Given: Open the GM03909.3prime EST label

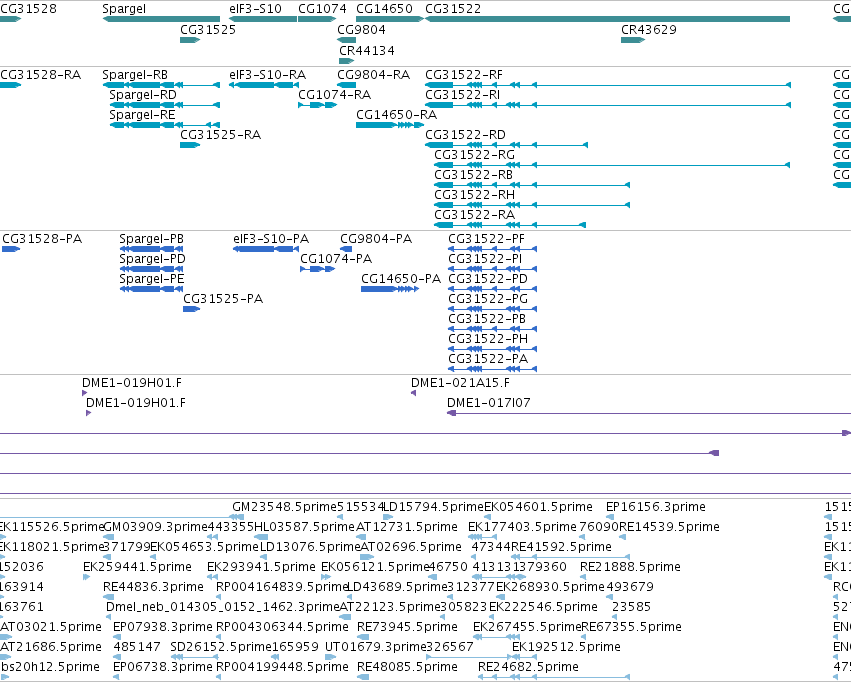Looking at the screenshot, I should point(155,527).
